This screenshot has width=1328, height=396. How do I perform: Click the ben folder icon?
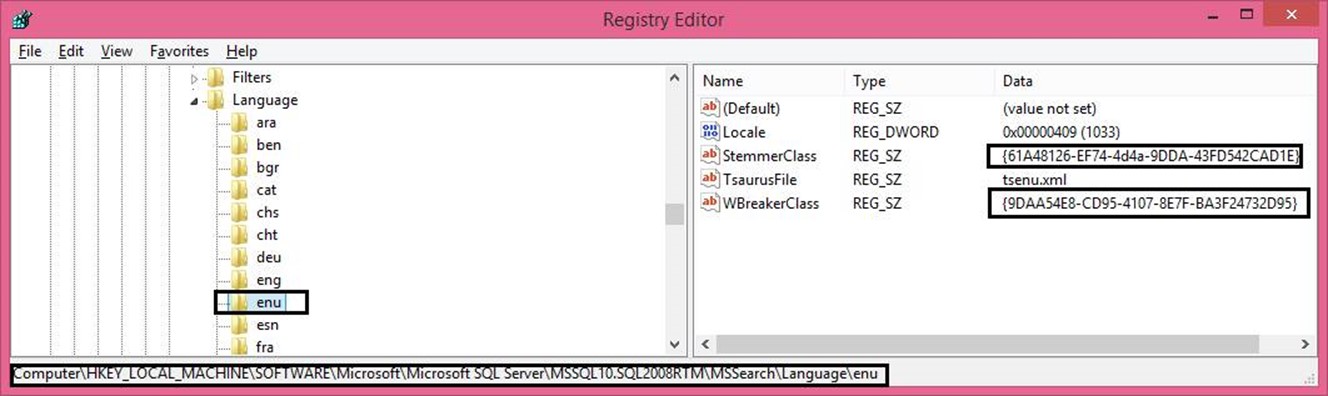point(239,145)
